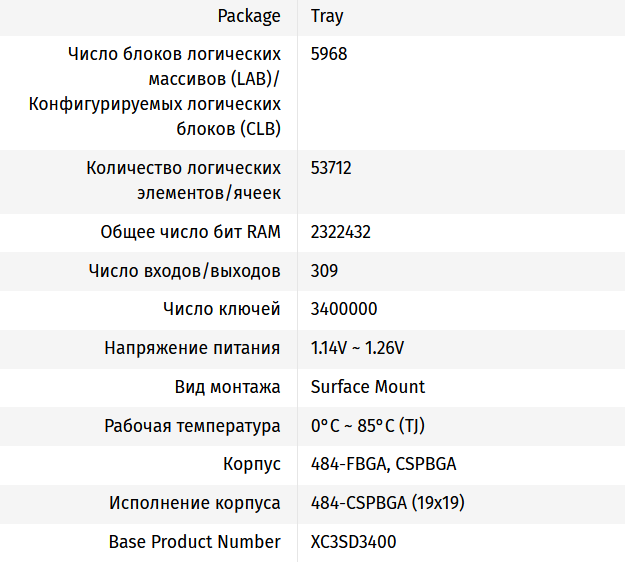Image resolution: width=625 pixels, height=563 pixels.
Task: Select the temperature range 0°C ~ 85°C
Action: pyautogui.click(x=367, y=426)
